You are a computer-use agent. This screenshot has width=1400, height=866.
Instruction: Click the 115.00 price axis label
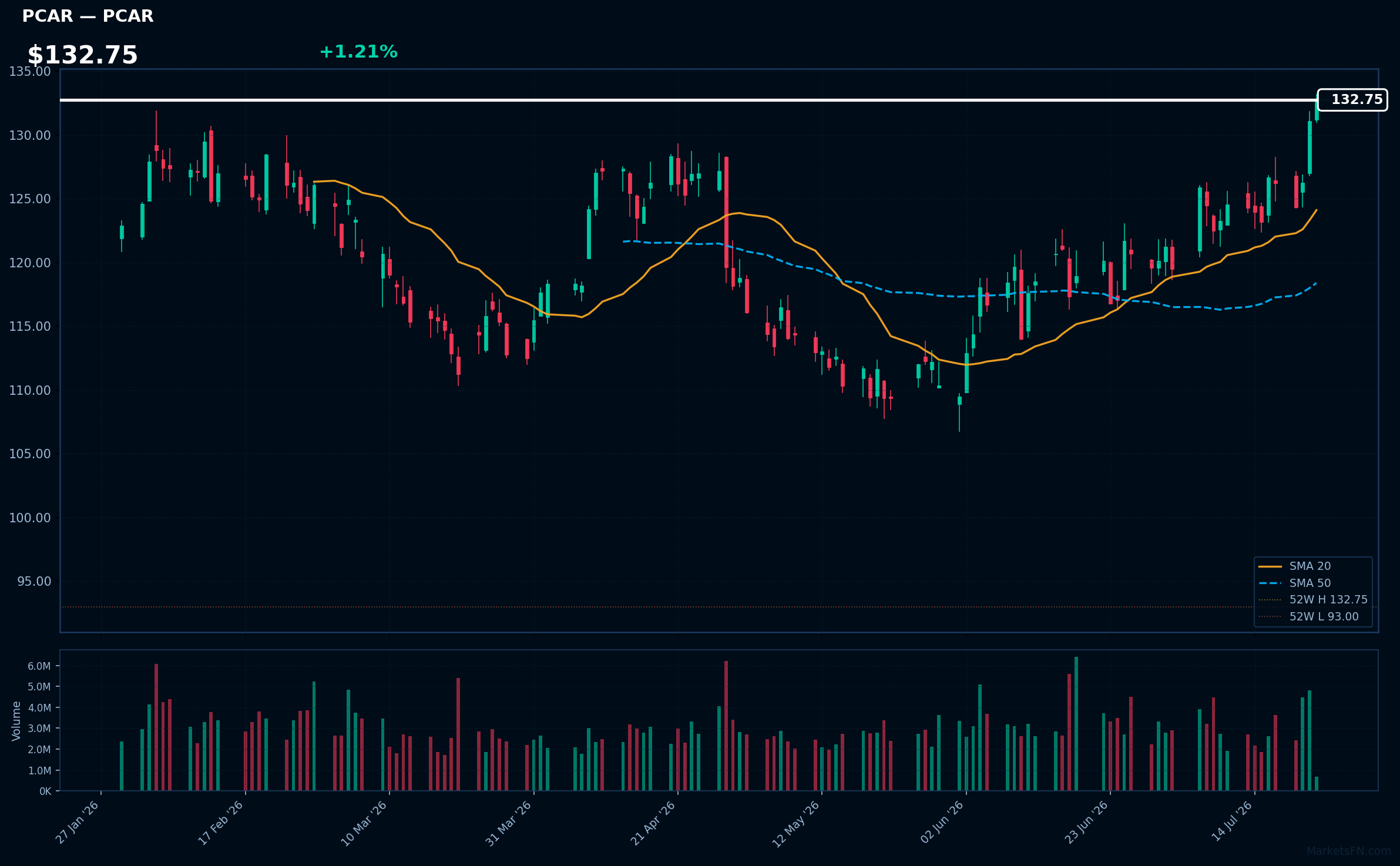tap(30, 327)
